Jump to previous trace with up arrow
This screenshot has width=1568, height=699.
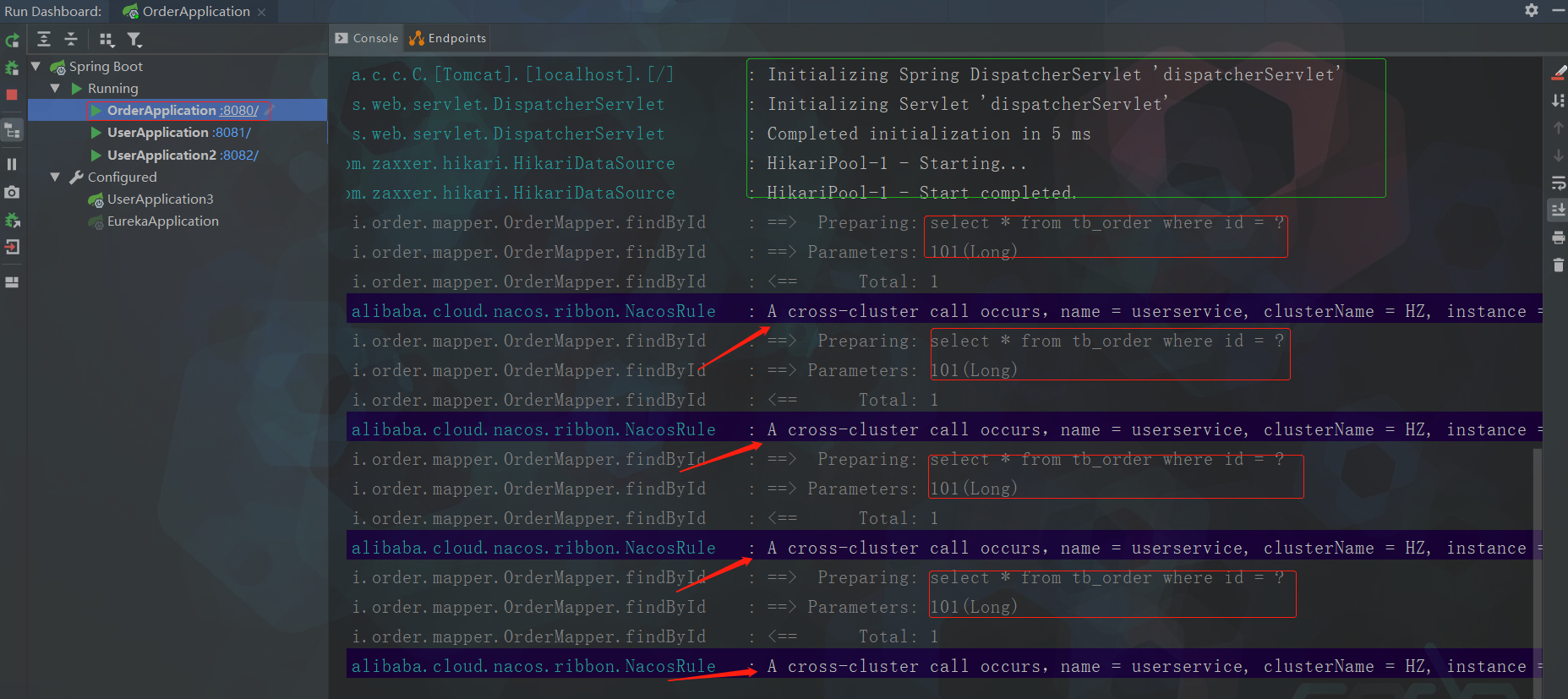point(1558,128)
